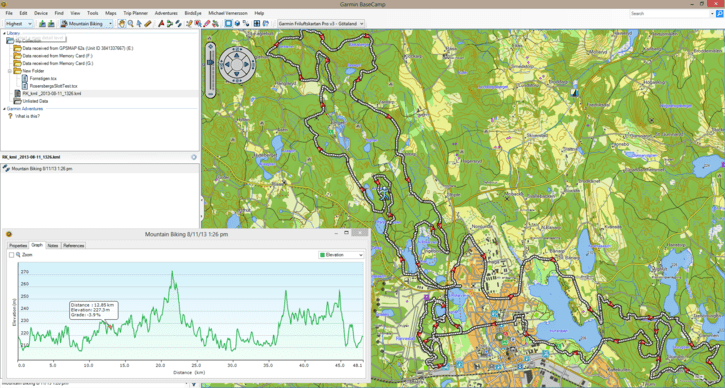Collapse the New Folder tree node
Screen dimensions: 725x388
(10, 71)
